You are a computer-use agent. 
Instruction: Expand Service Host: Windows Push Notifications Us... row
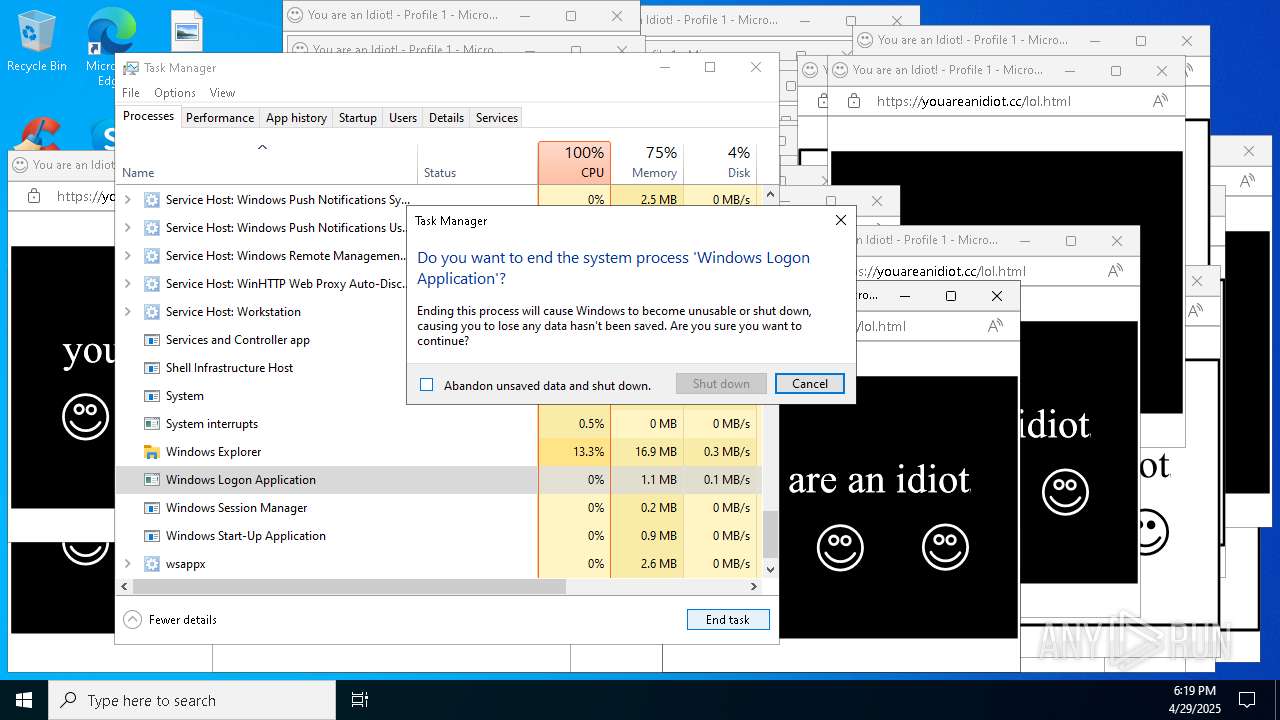pyautogui.click(x=127, y=228)
